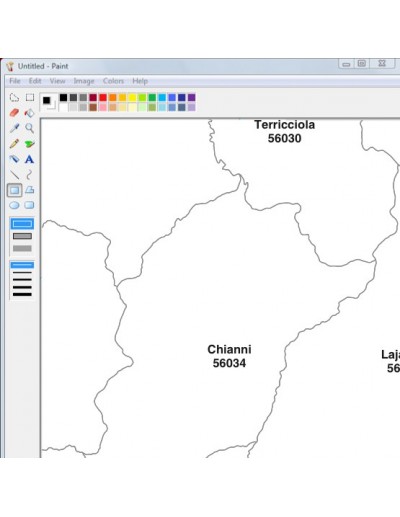Image resolution: width=400 pixels, height=517 pixels.
Task: Click the Chianni label on the map
Action: [229, 349]
